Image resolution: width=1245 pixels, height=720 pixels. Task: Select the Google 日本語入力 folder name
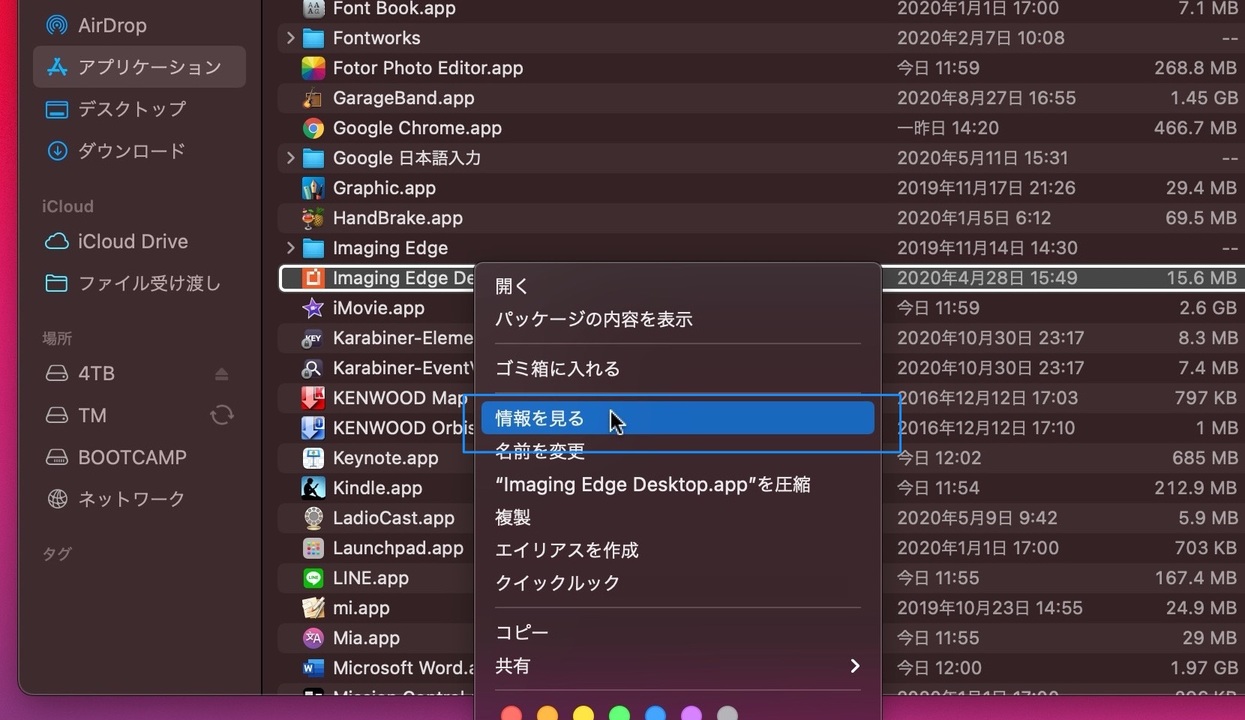[407, 158]
